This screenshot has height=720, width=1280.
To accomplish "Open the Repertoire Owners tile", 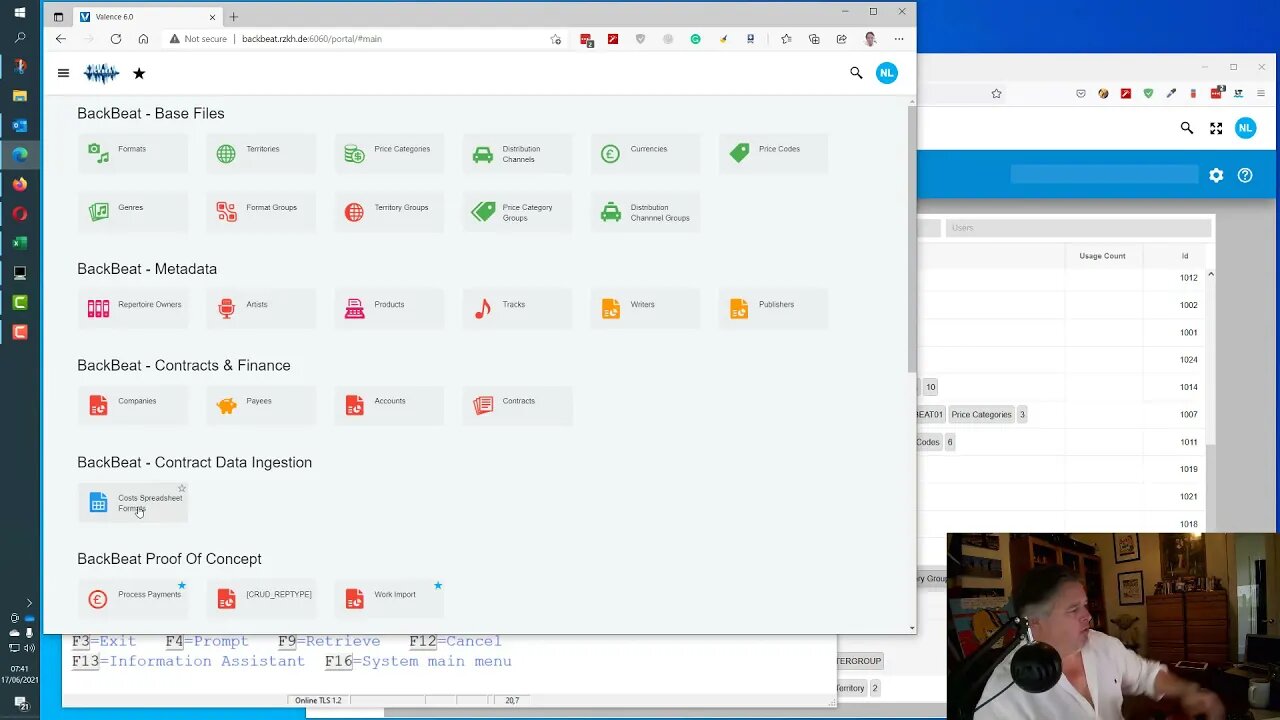I will point(132,309).
